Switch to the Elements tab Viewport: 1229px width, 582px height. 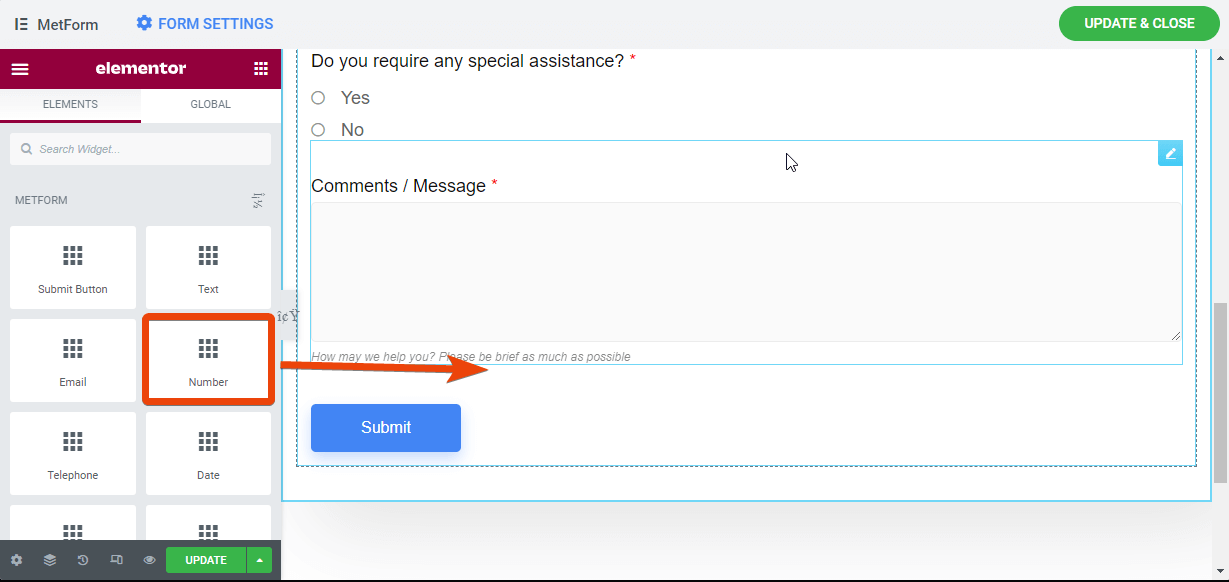[70, 105]
